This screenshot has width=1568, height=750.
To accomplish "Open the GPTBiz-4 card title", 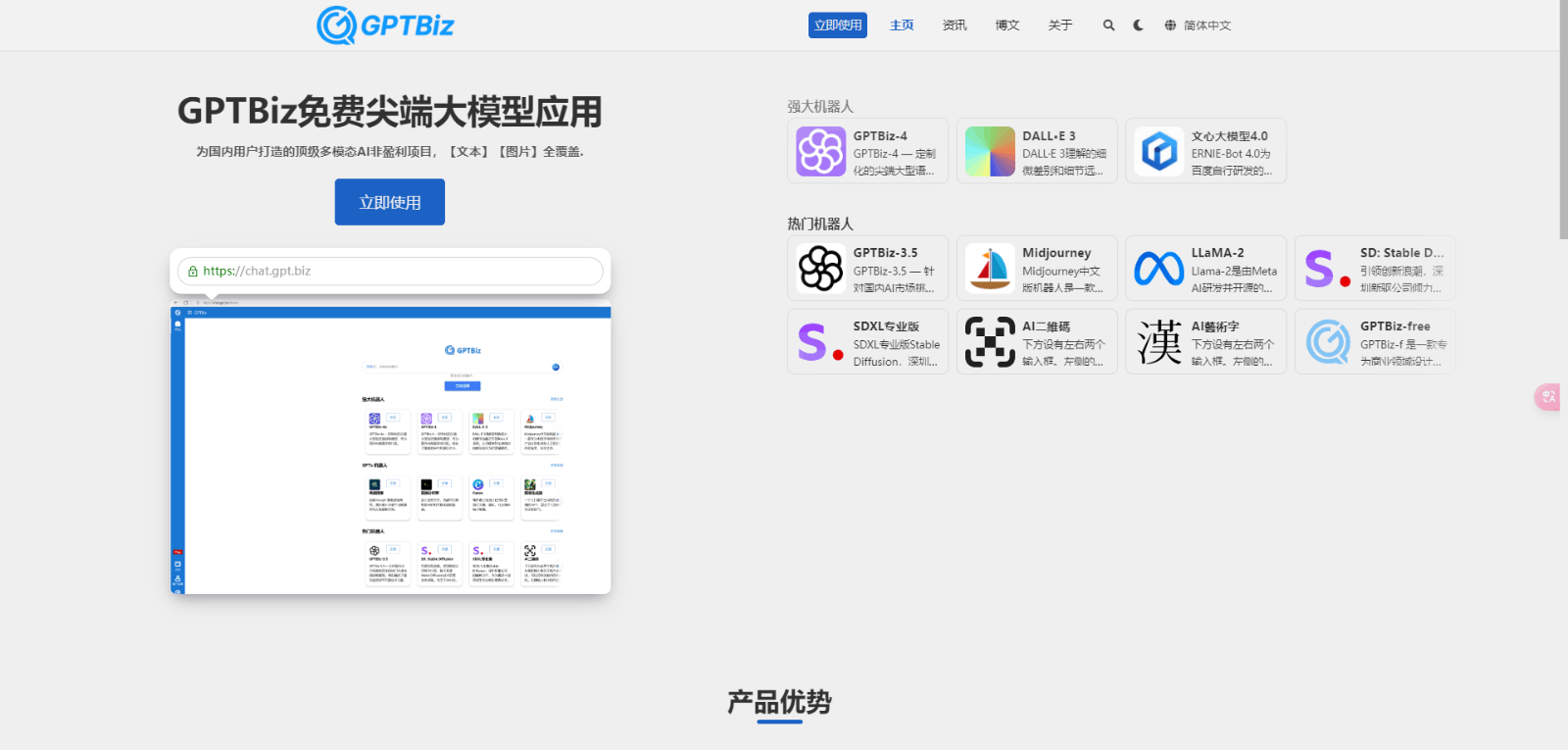I will pyautogui.click(x=880, y=136).
